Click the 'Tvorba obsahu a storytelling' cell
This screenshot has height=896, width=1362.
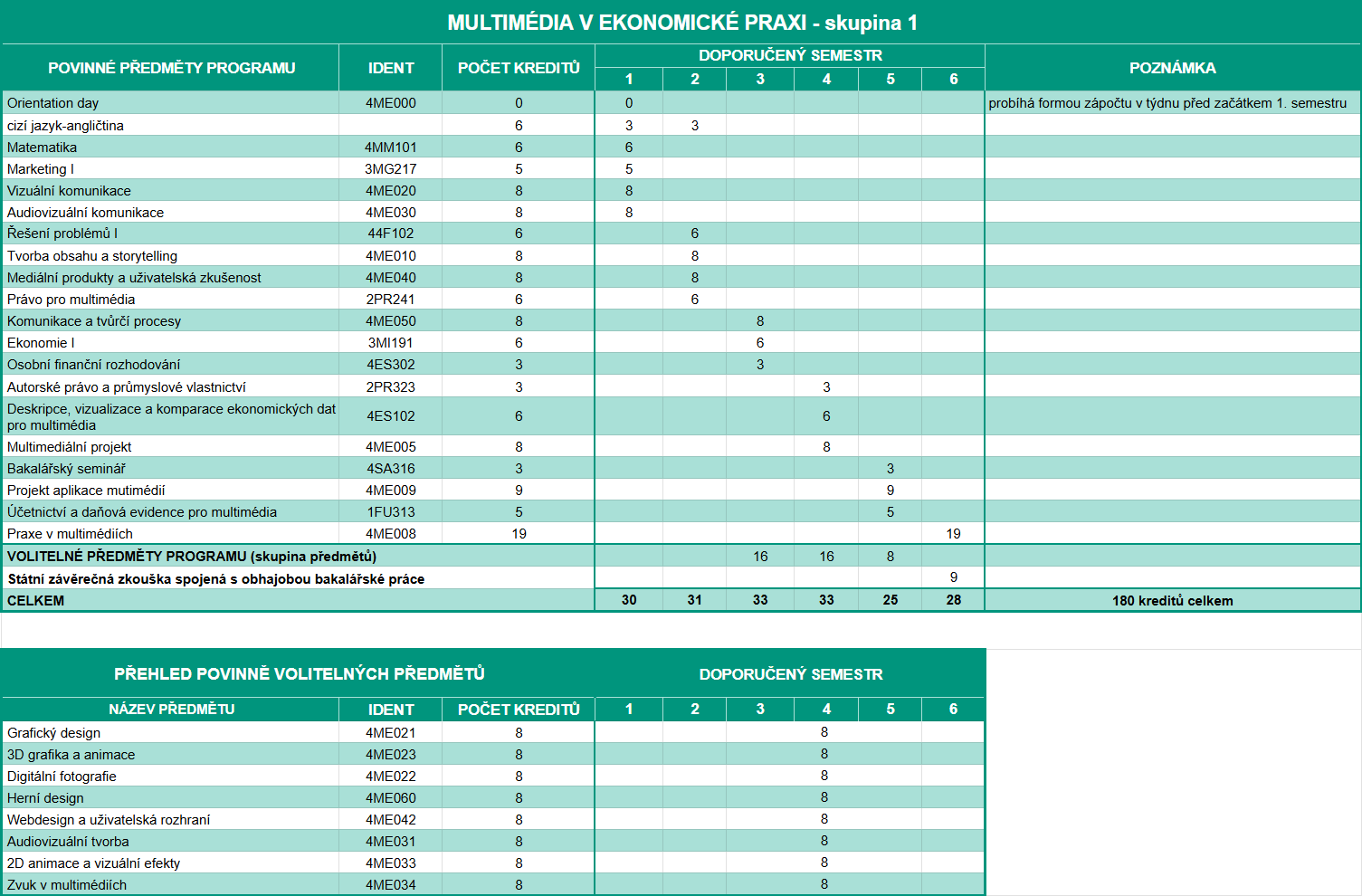[92, 256]
